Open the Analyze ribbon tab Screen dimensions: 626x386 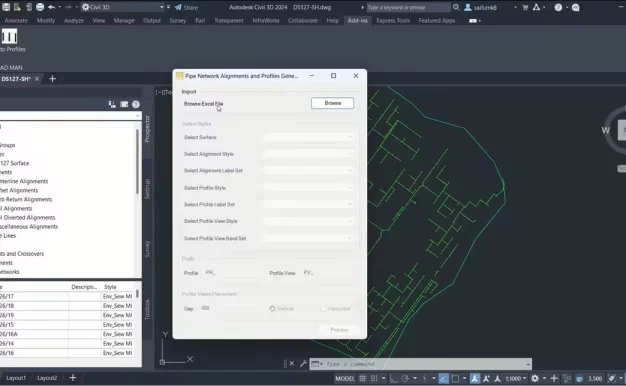coord(74,20)
